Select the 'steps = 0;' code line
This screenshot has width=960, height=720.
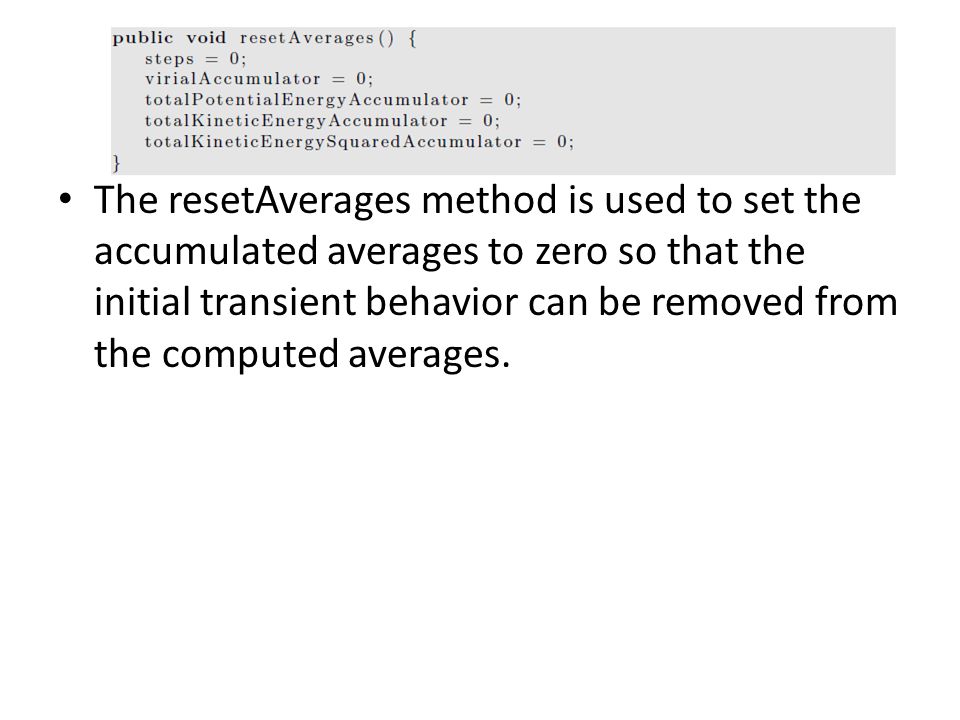point(195,59)
